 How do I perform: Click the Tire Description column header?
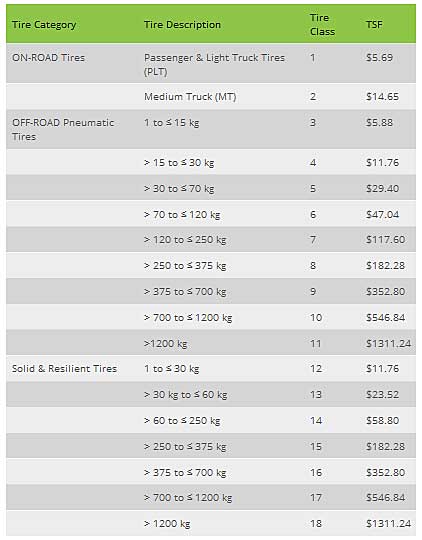(182, 25)
